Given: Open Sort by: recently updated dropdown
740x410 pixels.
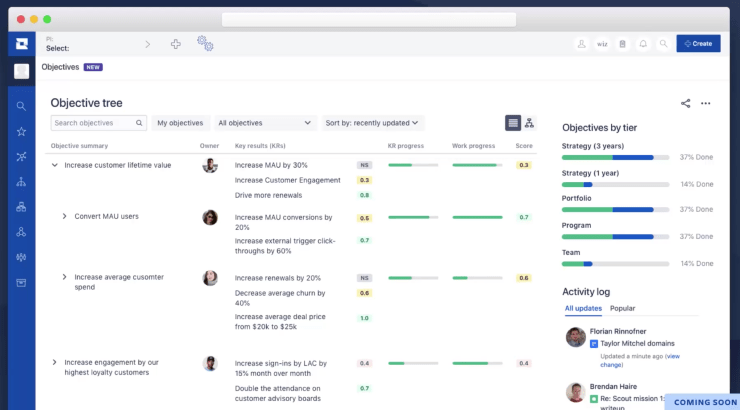Looking at the screenshot, I should (372, 123).
